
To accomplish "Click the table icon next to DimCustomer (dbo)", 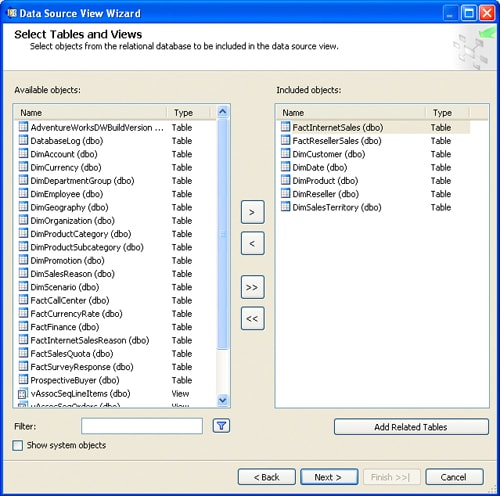I will tap(285, 154).
